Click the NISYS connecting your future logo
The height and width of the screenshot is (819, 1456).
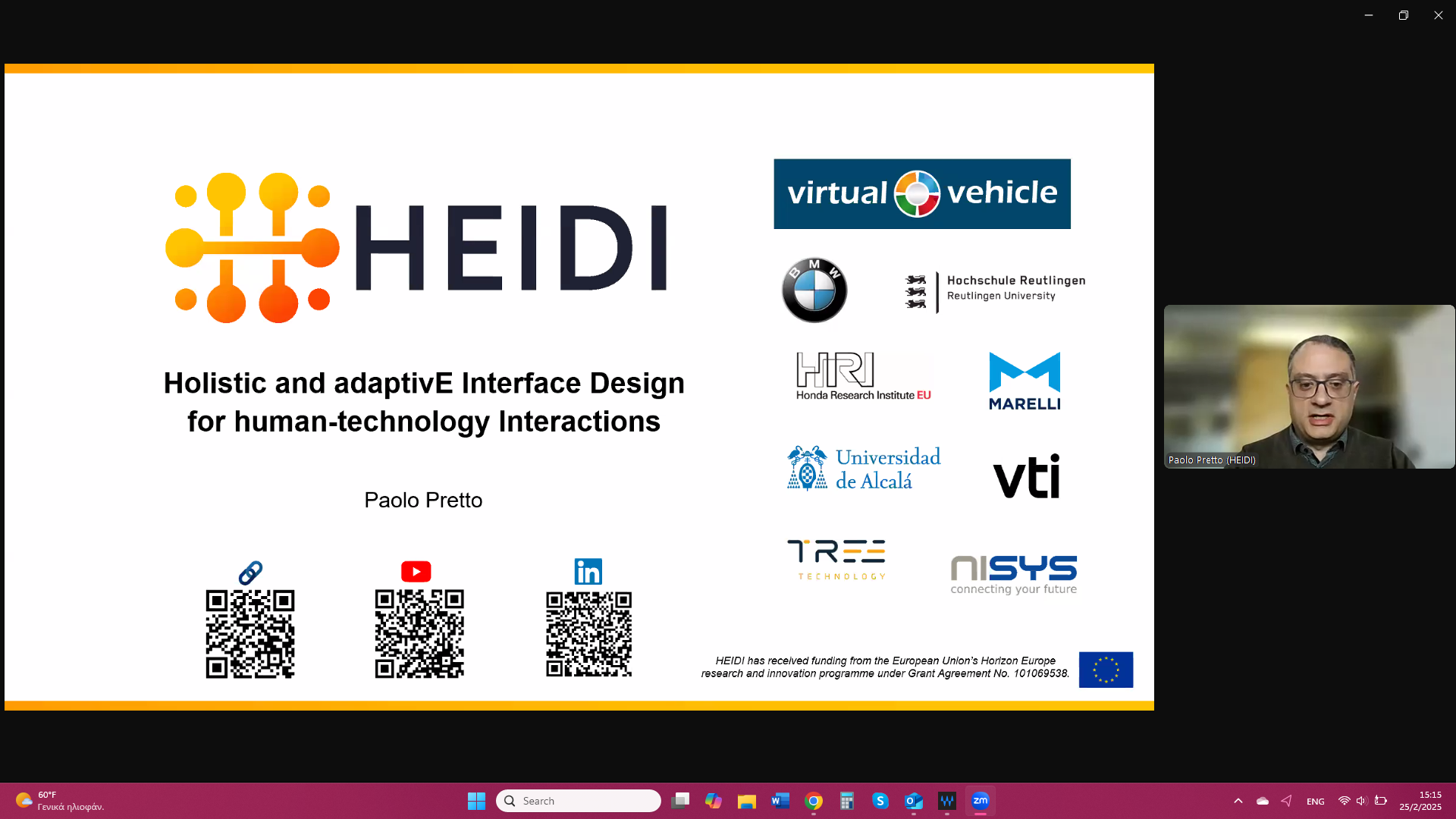click(x=1014, y=574)
